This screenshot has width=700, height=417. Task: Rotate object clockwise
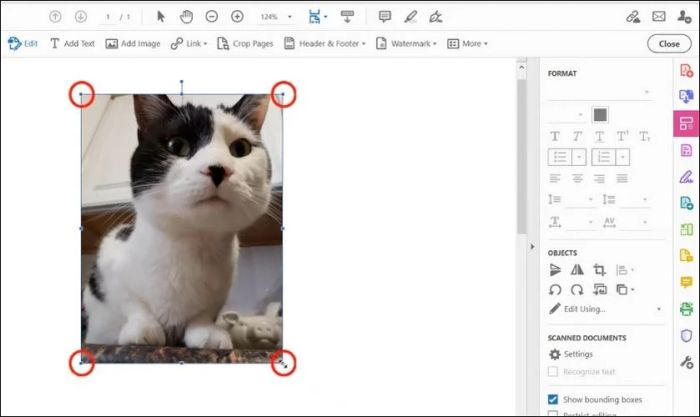pos(577,290)
